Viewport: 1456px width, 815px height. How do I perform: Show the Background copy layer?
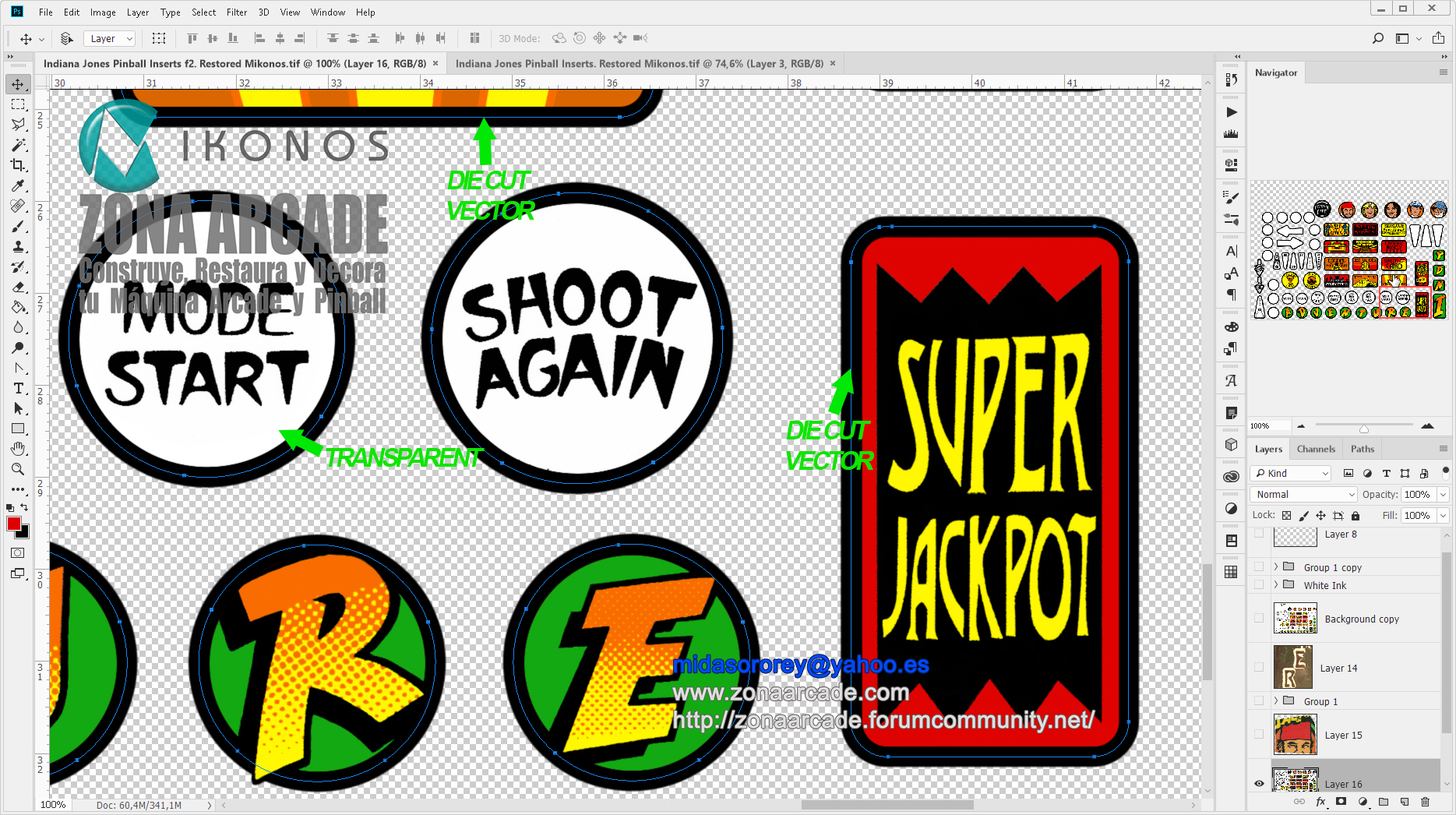(x=1259, y=619)
